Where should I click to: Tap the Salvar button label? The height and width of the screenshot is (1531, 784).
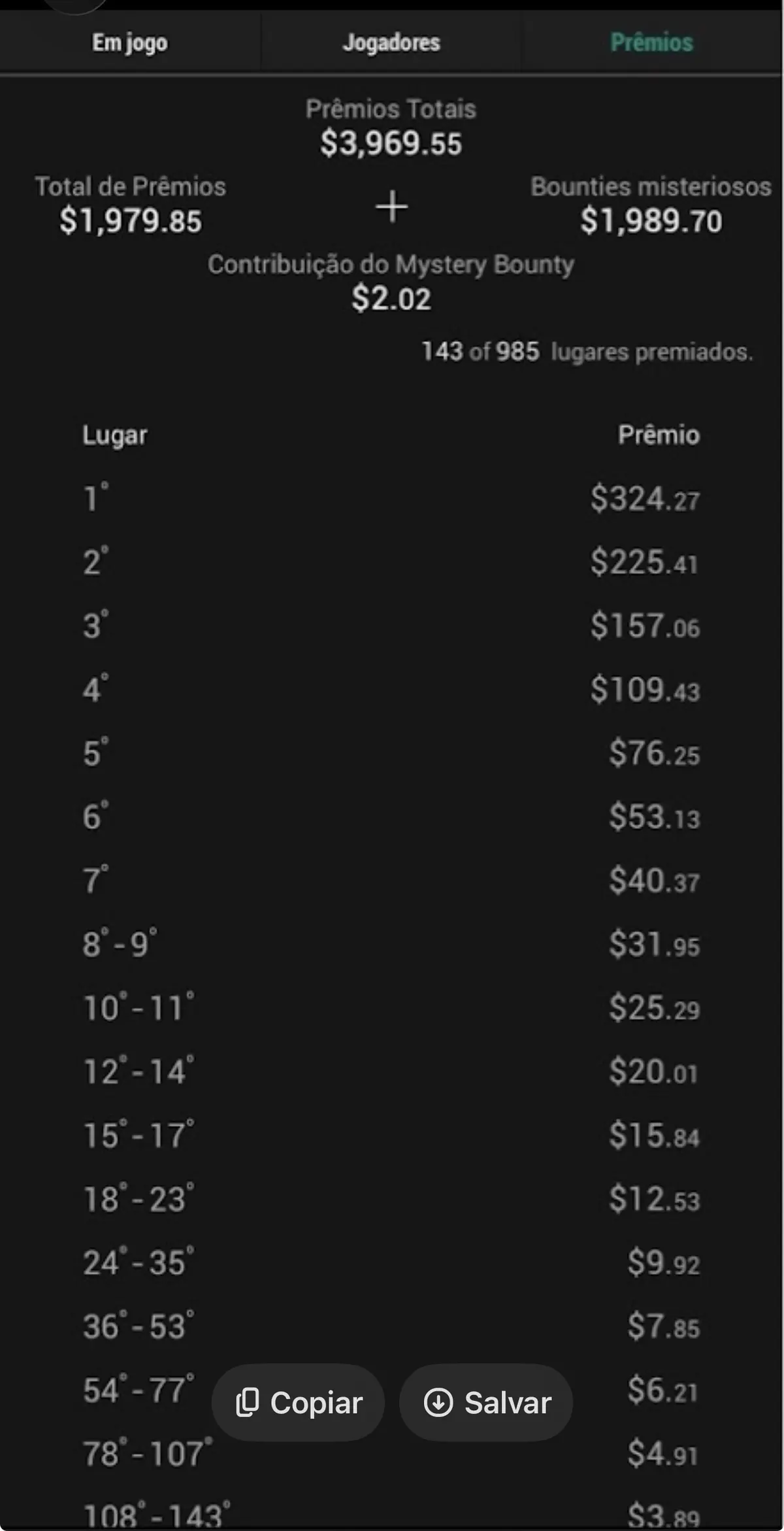click(x=508, y=1403)
